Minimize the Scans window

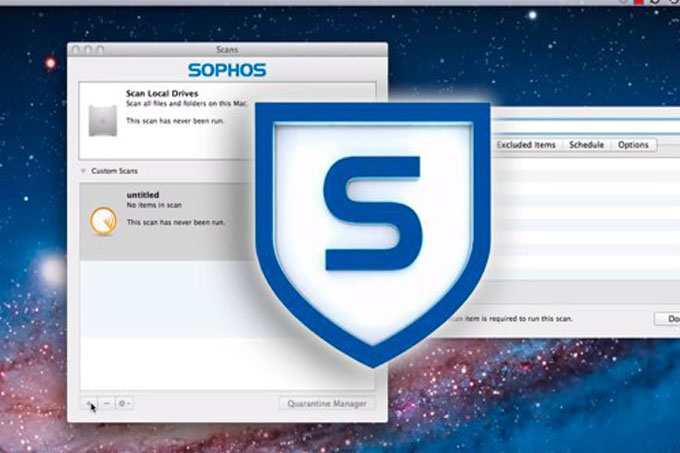click(x=88, y=50)
